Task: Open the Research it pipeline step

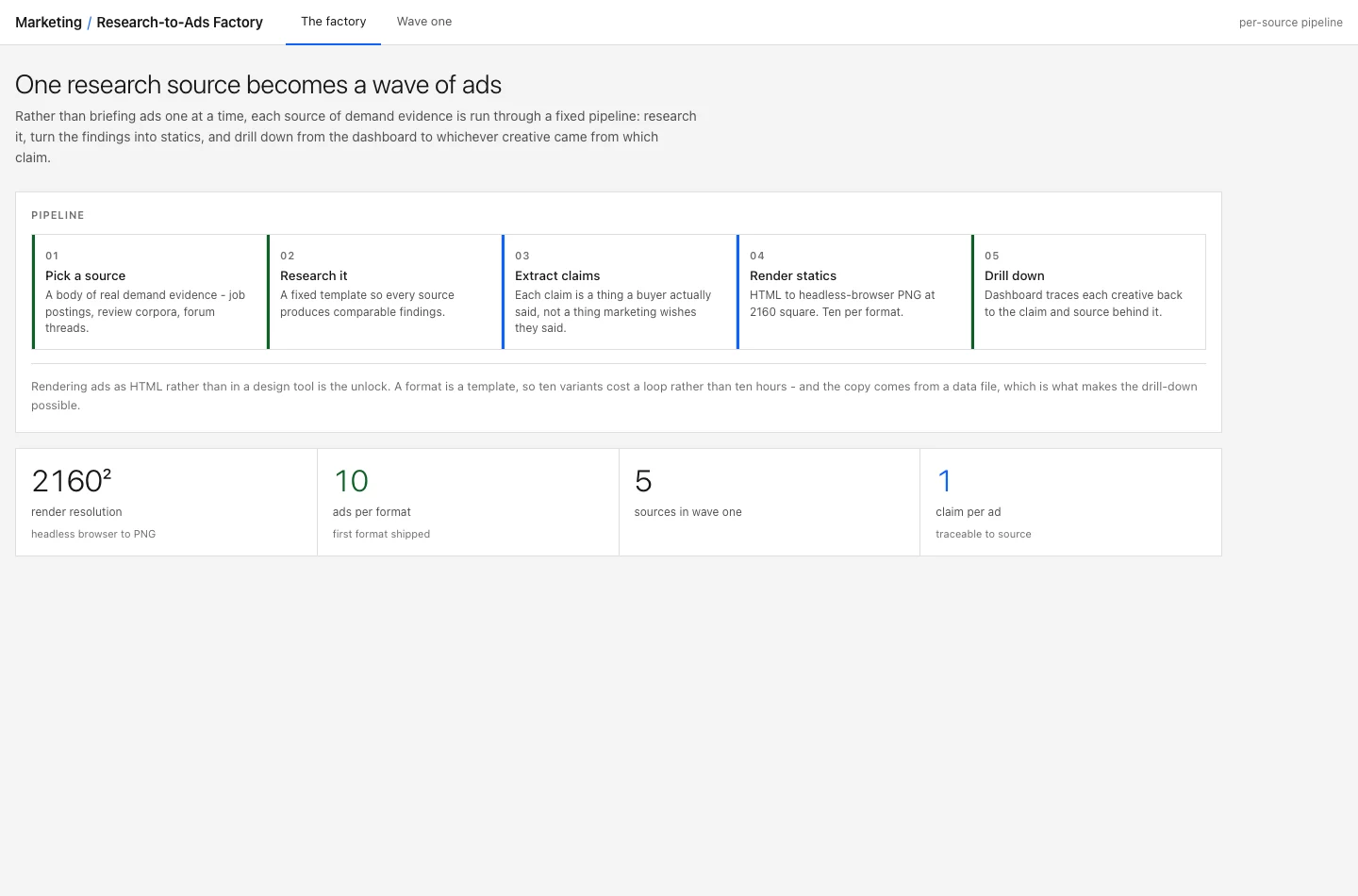Action: [x=385, y=291]
